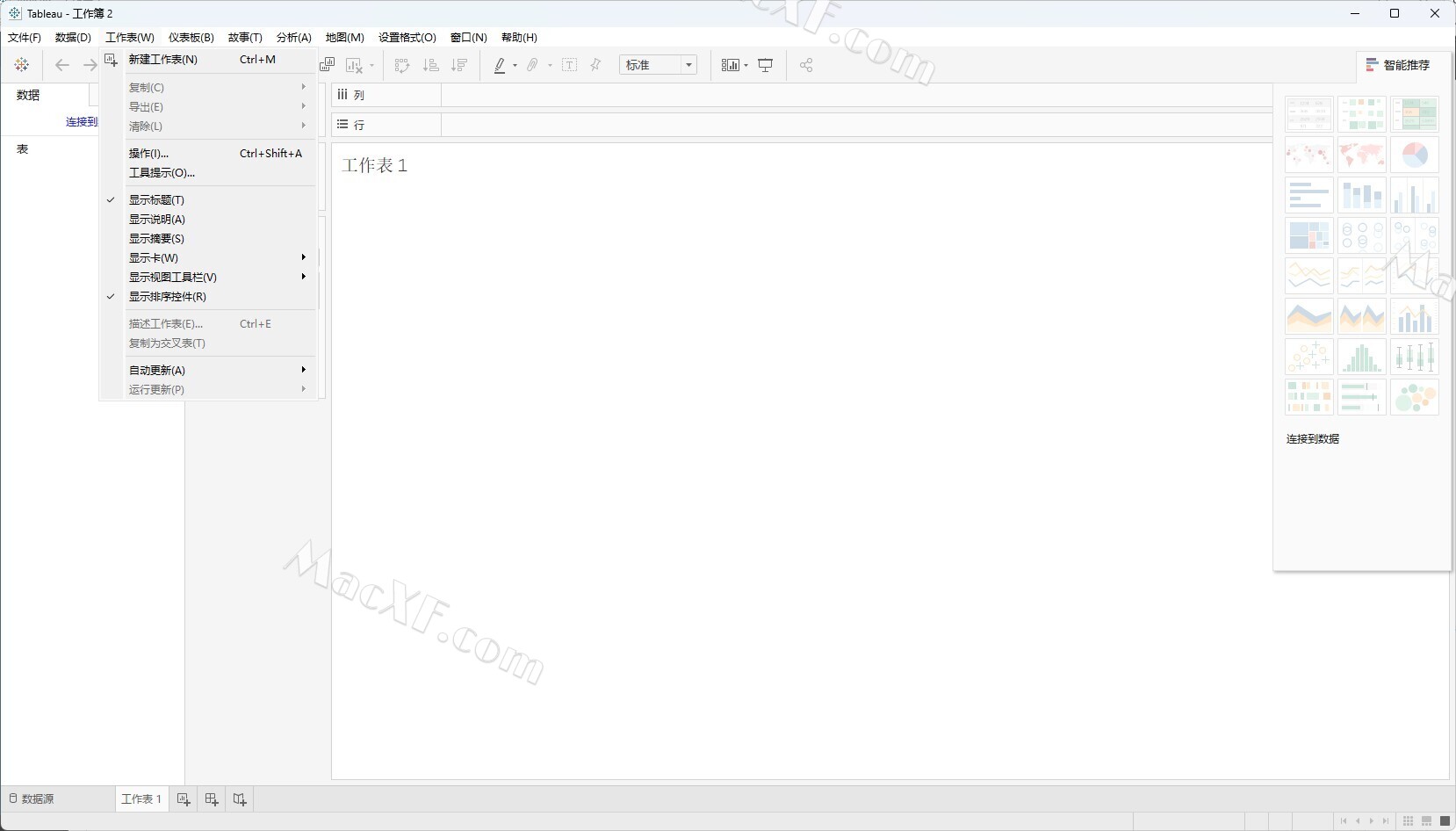Select the pie chart in Show Me panel
Screen dimensions: 1456x831
tap(1414, 155)
